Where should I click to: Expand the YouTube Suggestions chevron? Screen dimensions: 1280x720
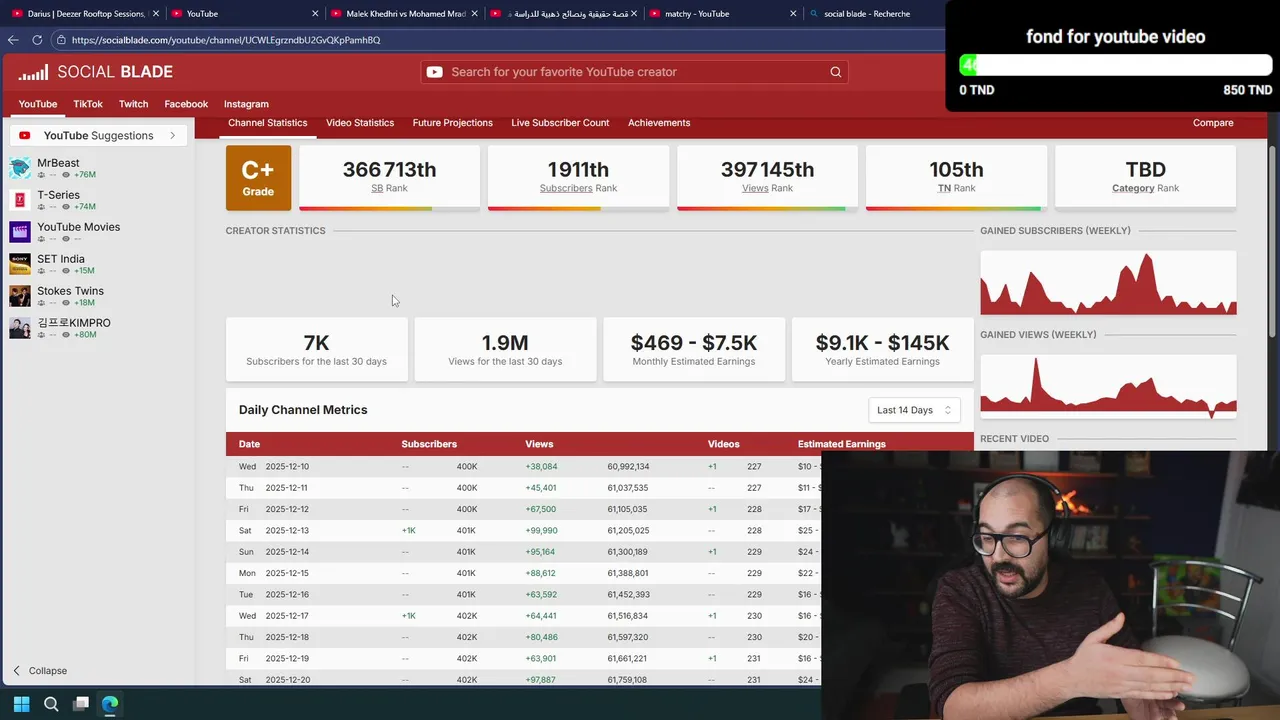pyautogui.click(x=172, y=136)
